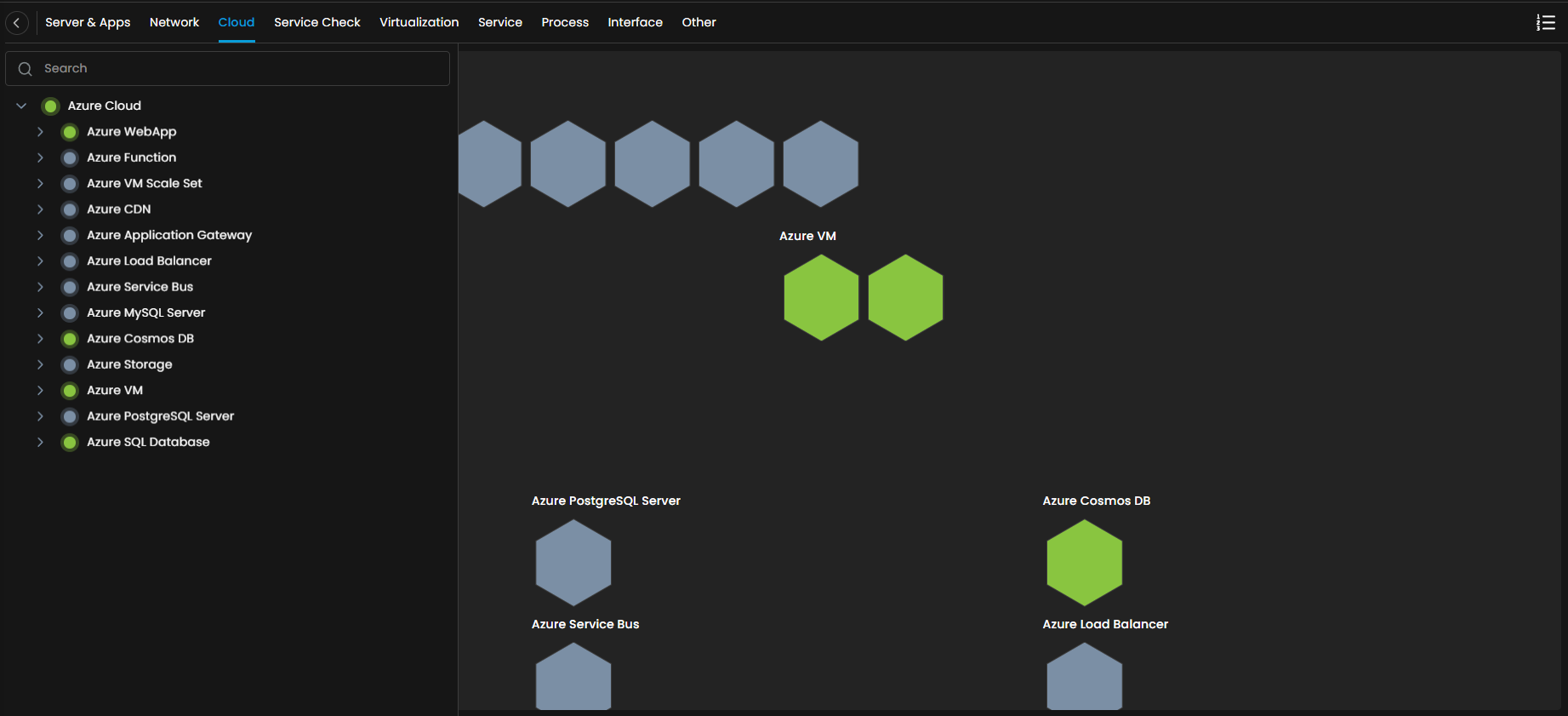This screenshot has height=716, width=1568.
Task: Select Azure CDN tree label
Action: pyautogui.click(x=119, y=209)
